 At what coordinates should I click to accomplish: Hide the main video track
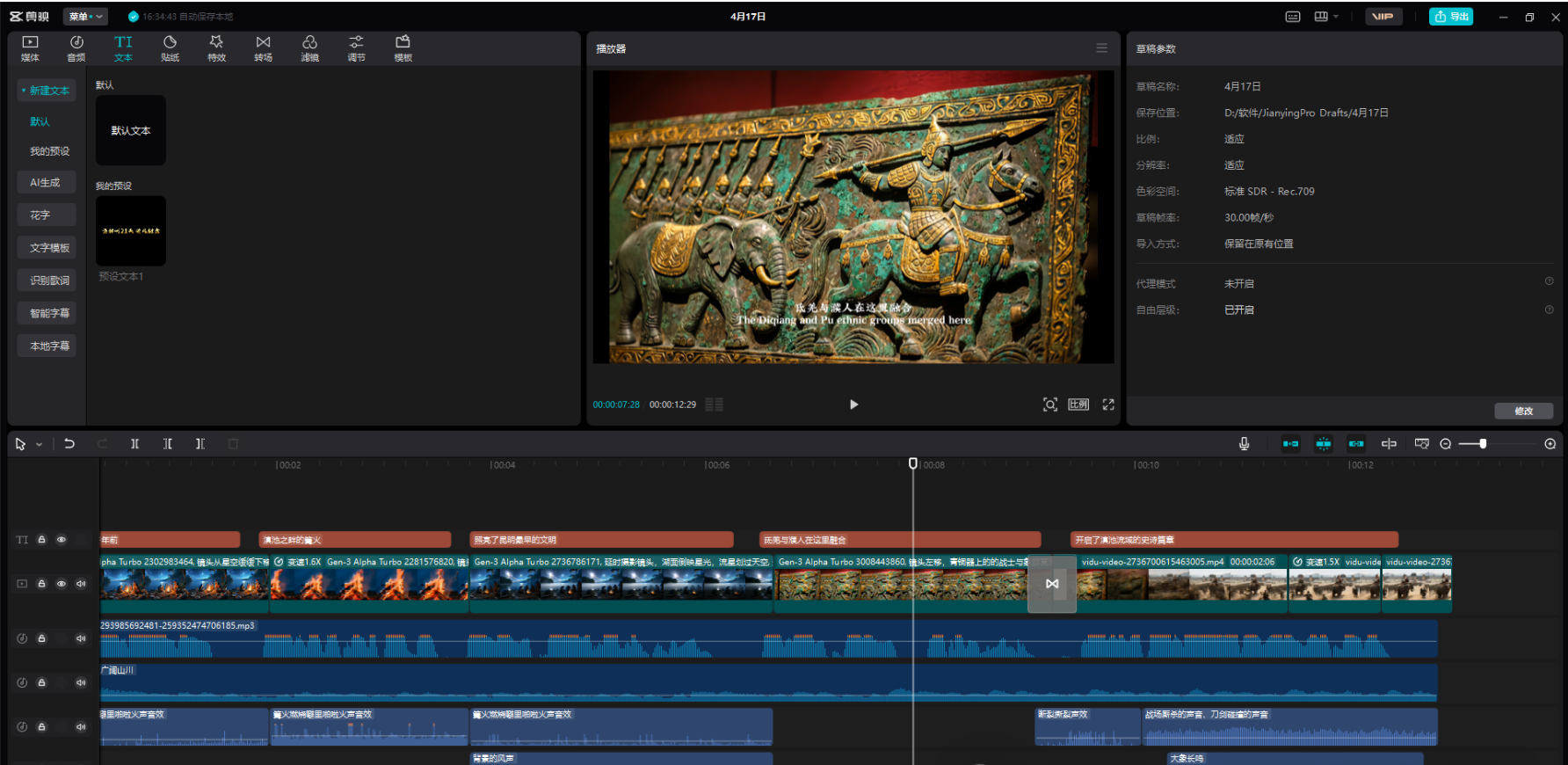(62, 584)
